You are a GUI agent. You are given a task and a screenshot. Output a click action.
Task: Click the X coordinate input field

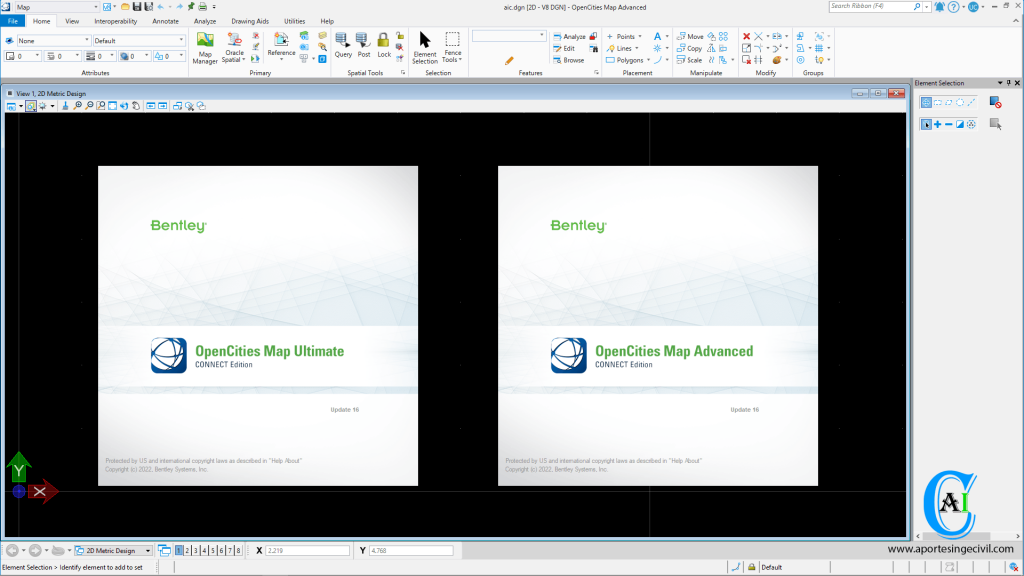(307, 551)
